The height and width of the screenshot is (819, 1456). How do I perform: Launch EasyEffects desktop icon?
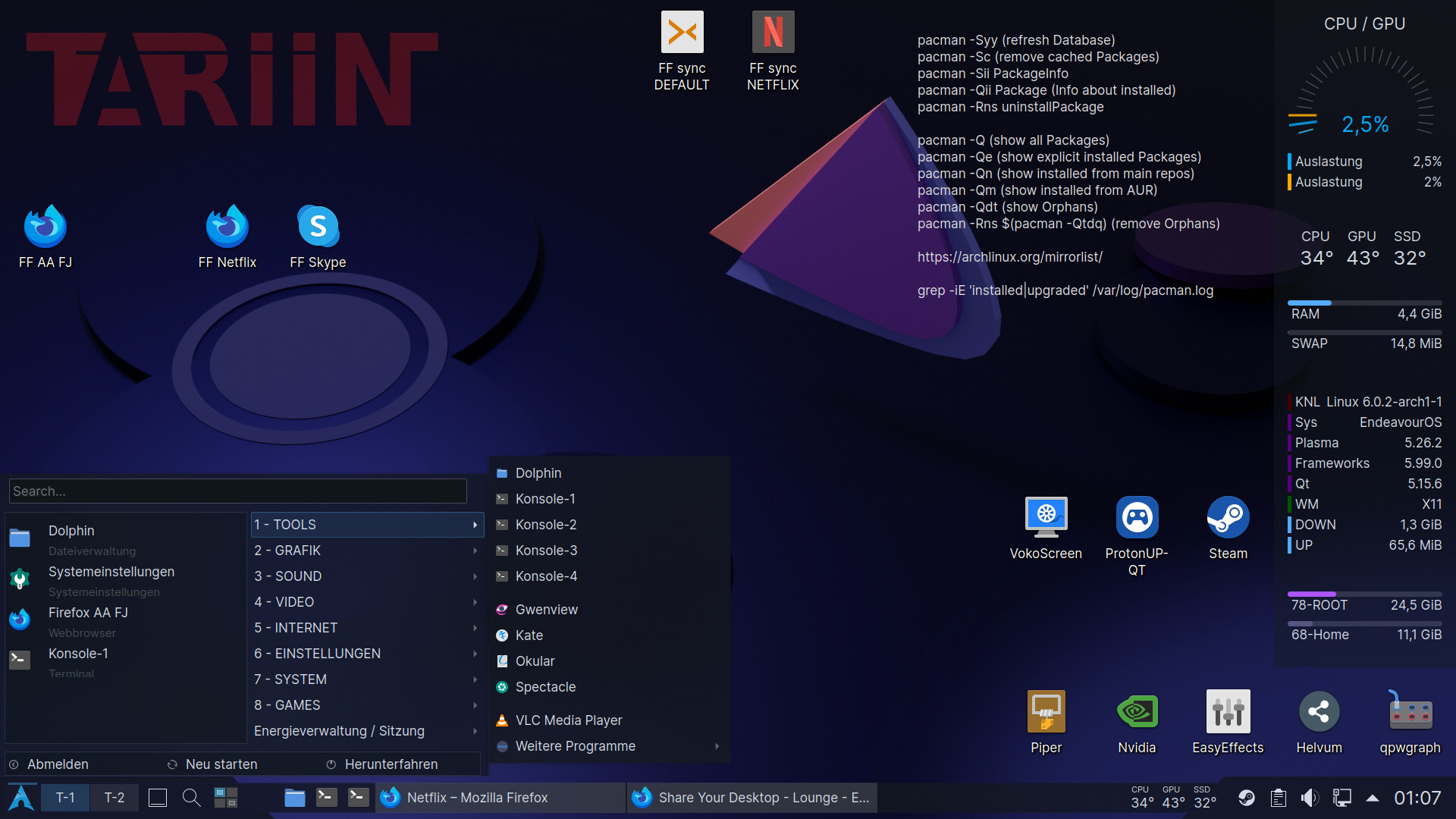pyautogui.click(x=1228, y=722)
